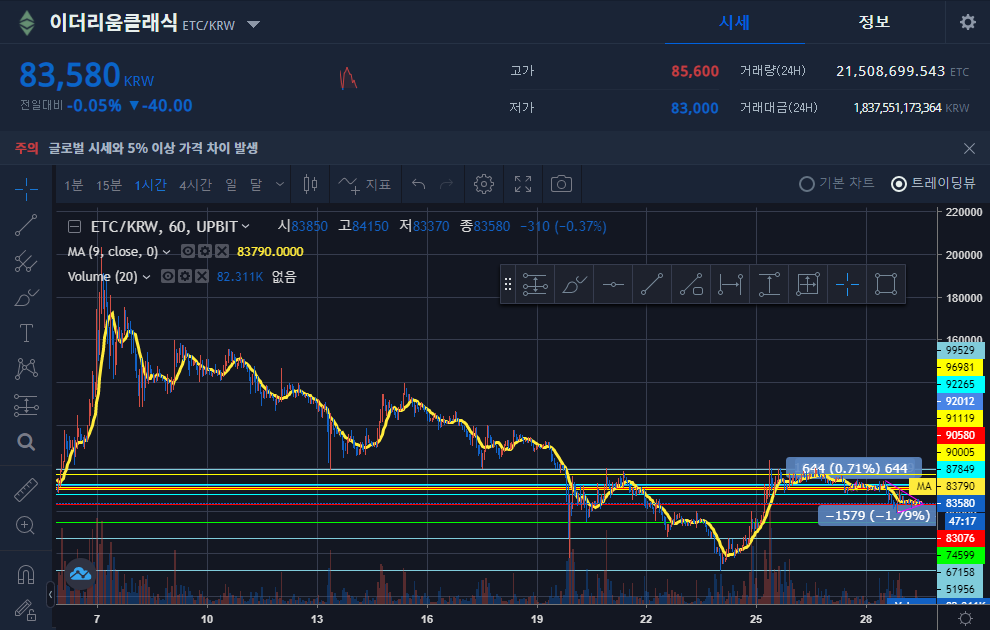Screen dimensions: 990x630
Task: Select the Brush drawing tool
Action: pos(25,297)
